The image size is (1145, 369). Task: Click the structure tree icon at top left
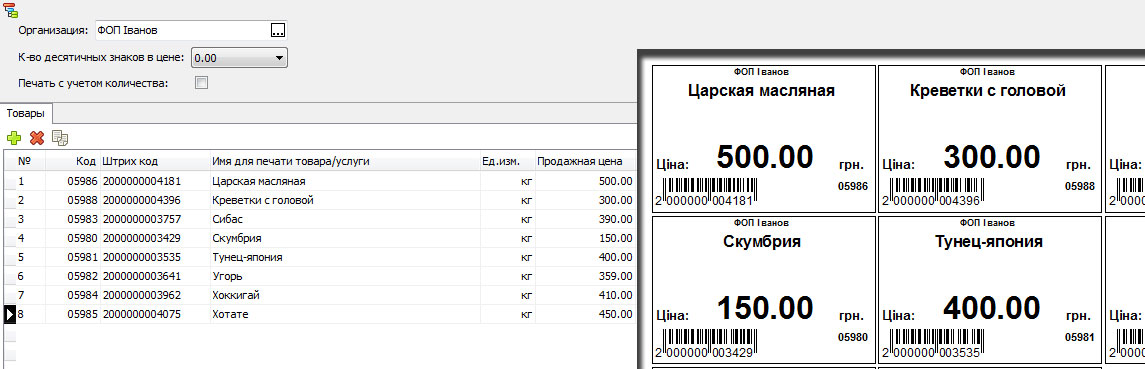click(x=11, y=10)
